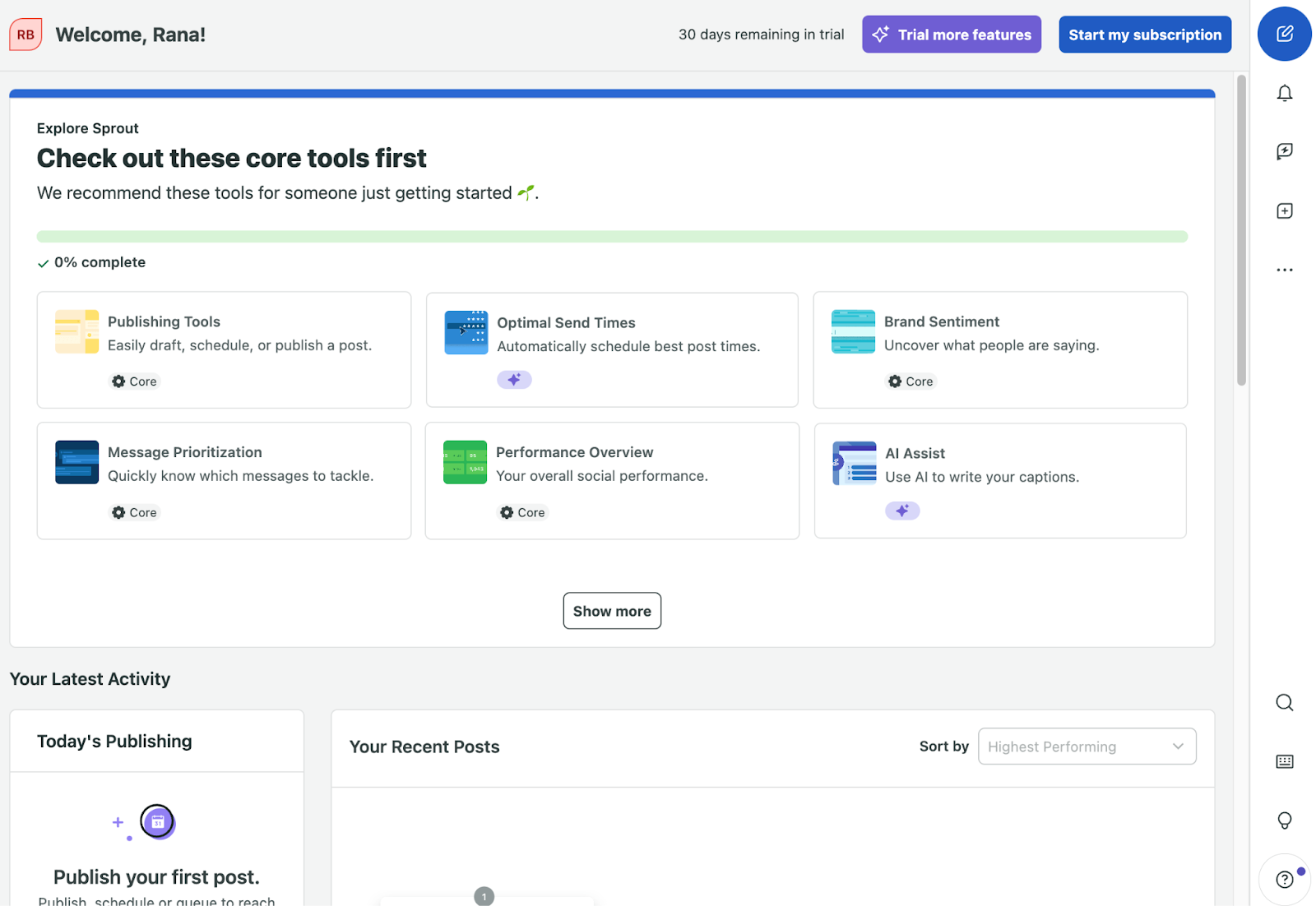Click the search magnifier icon
This screenshot has width=1316, height=906.
(x=1284, y=703)
